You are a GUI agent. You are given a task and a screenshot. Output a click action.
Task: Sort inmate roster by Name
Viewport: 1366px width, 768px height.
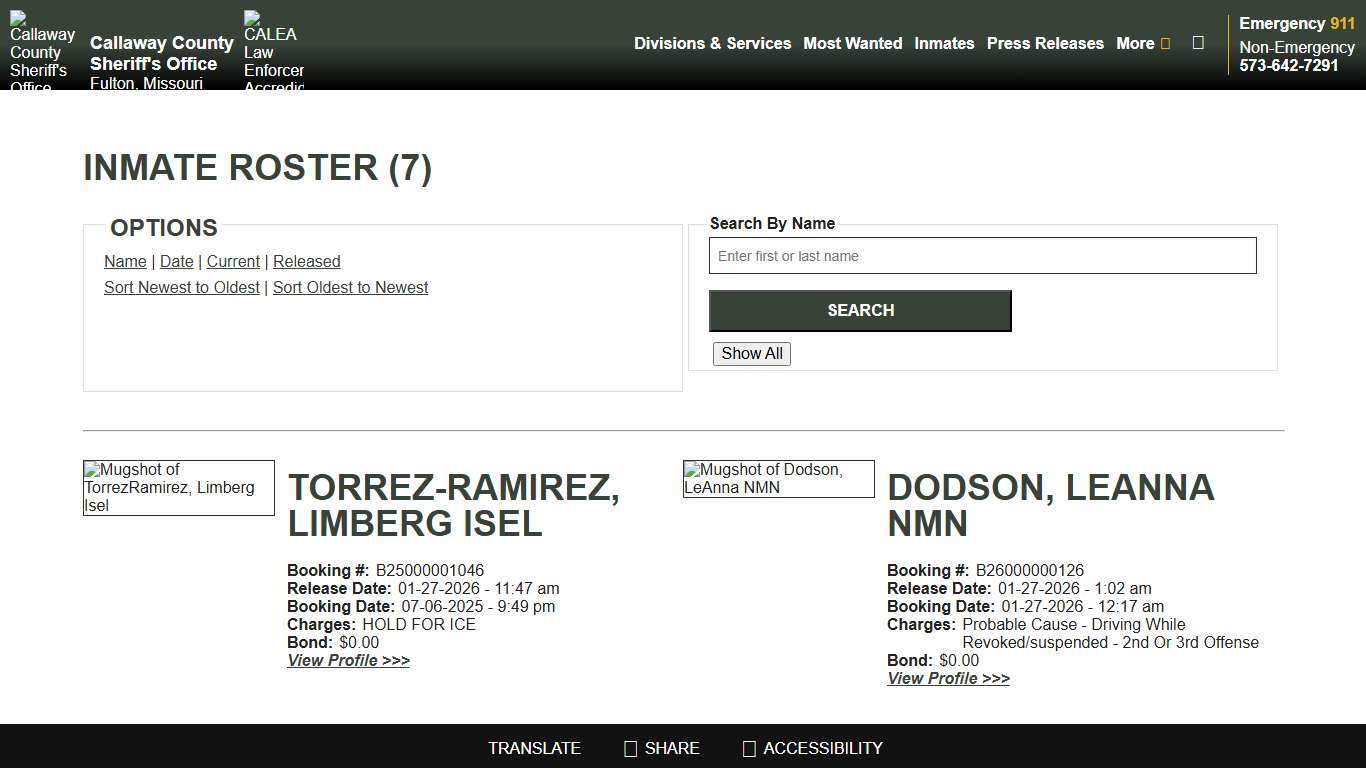(x=125, y=261)
